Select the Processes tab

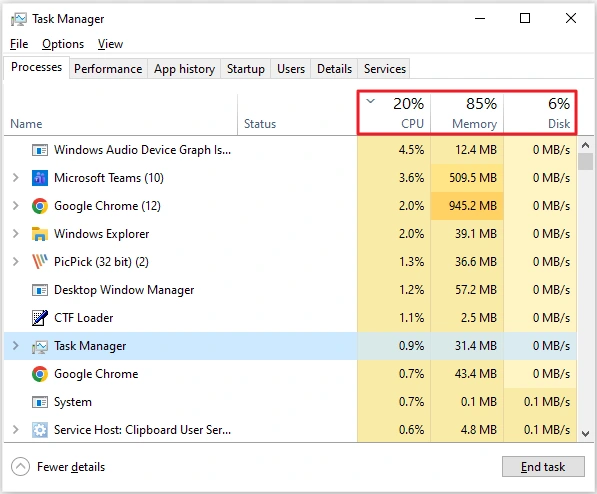click(x=37, y=68)
